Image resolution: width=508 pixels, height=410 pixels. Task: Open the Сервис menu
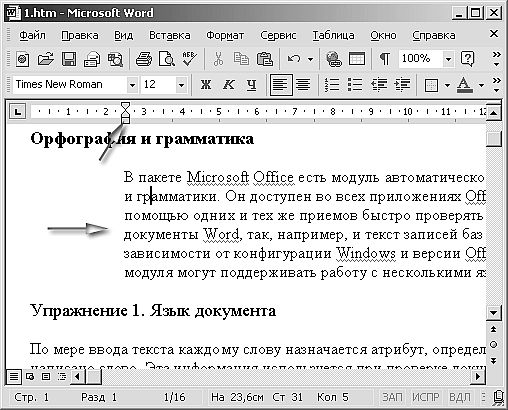[x=278, y=35]
